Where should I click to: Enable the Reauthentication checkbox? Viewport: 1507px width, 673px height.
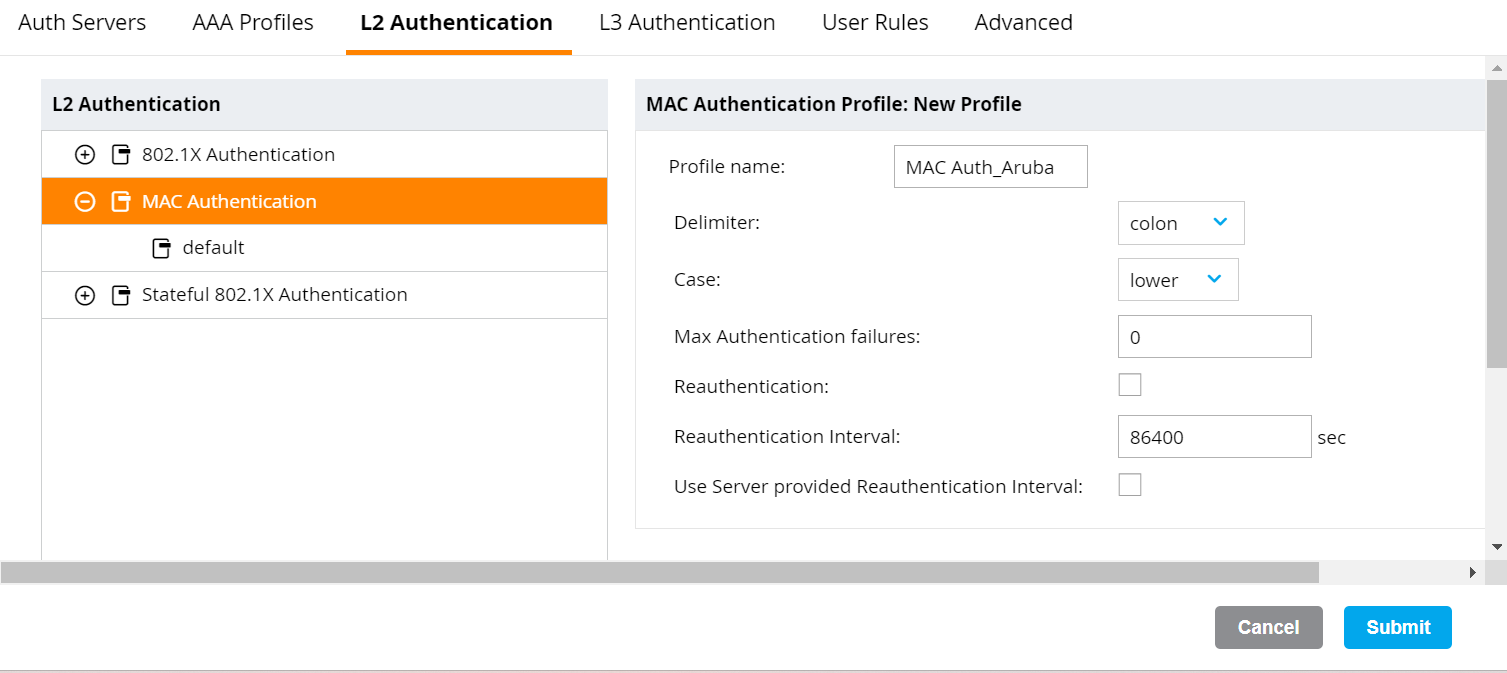pyautogui.click(x=1130, y=385)
